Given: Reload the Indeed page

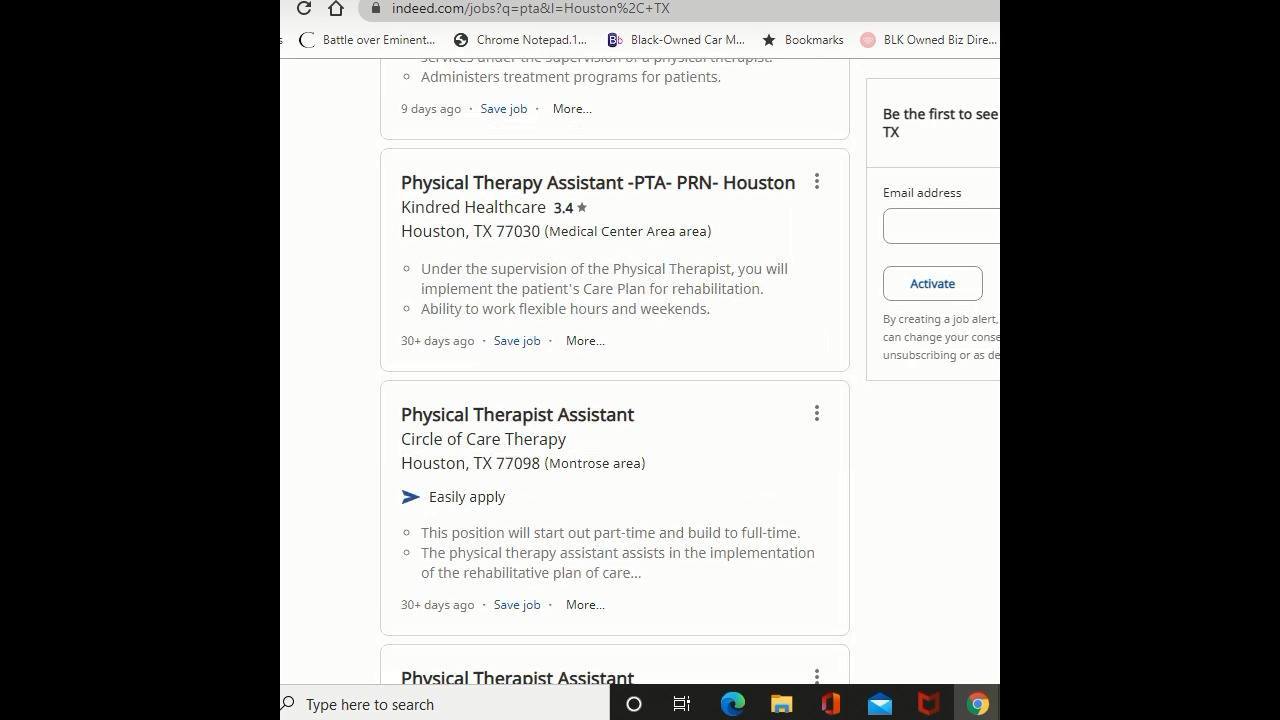Looking at the screenshot, I should point(304,8).
